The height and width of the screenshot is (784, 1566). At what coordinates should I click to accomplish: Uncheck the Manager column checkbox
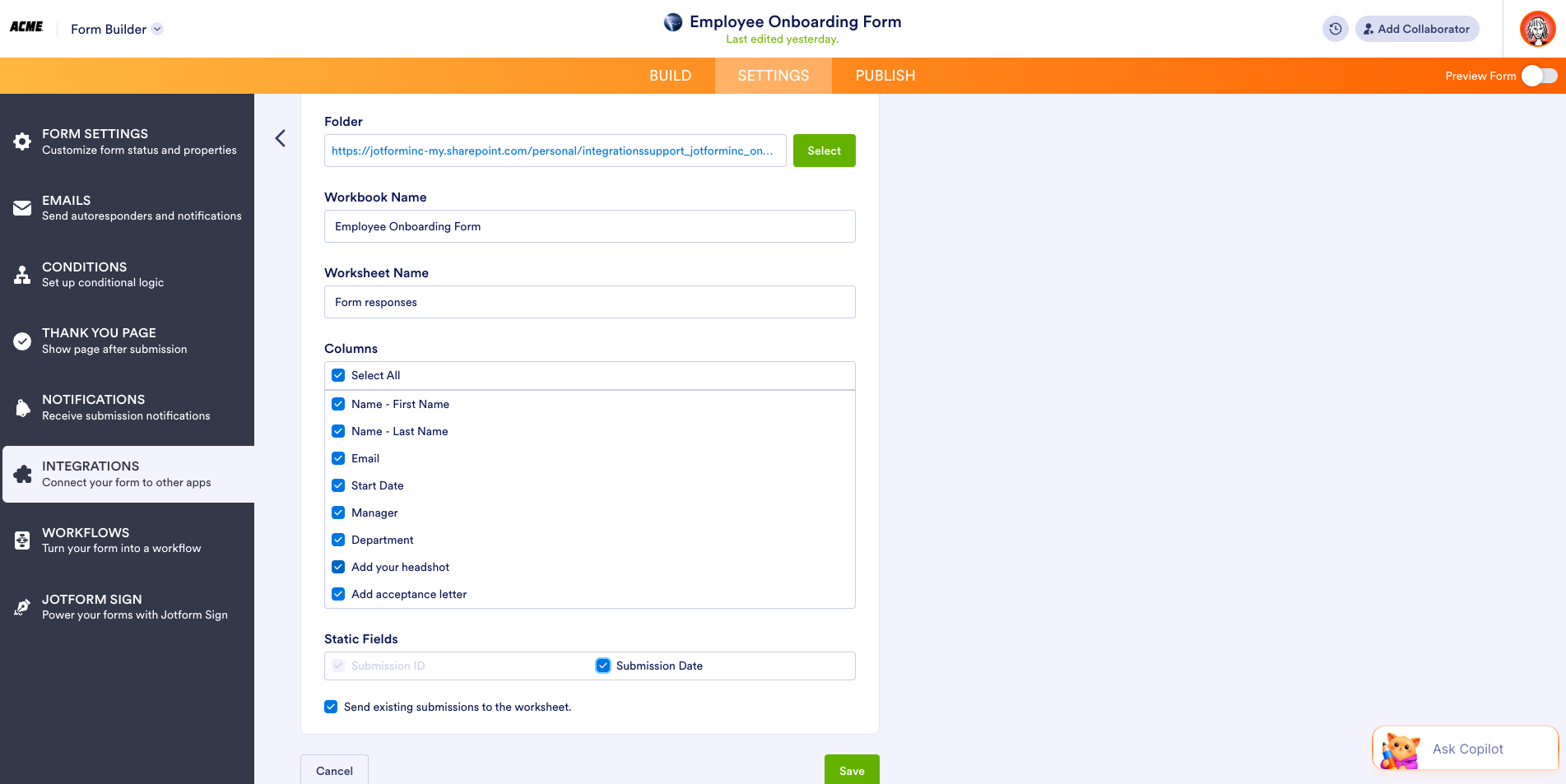[338, 513]
